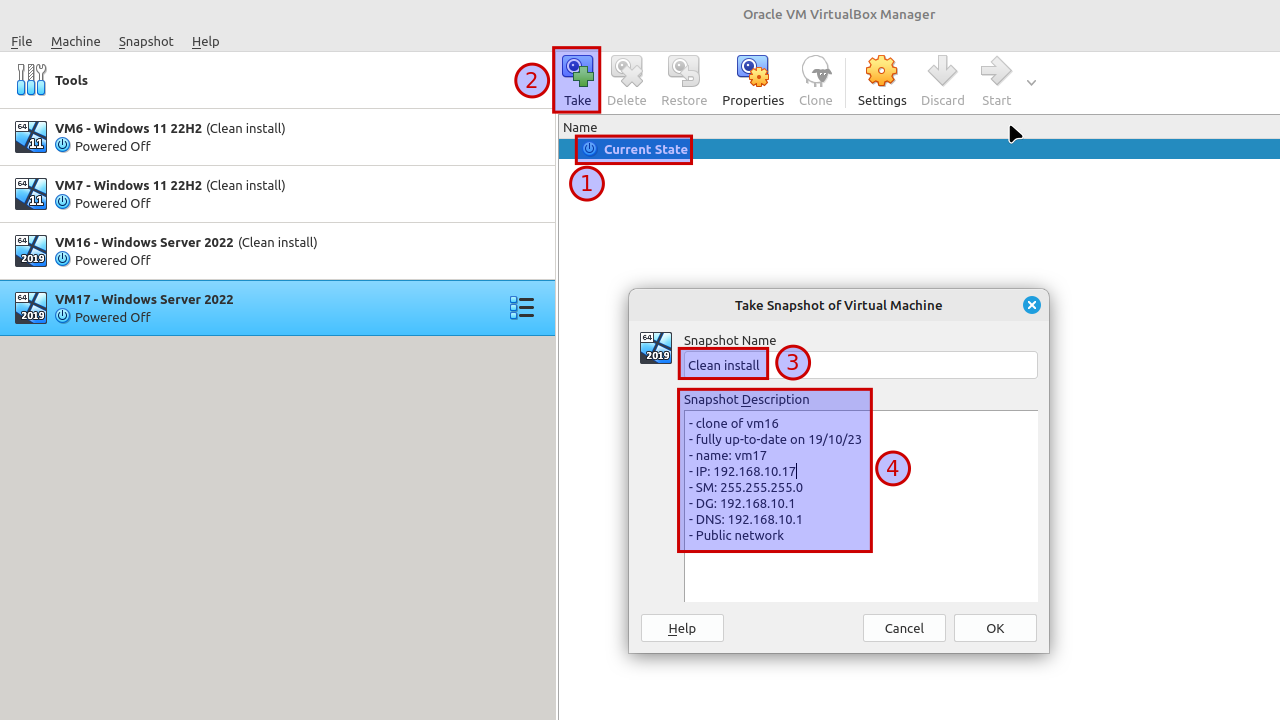The height and width of the screenshot is (720, 1280).
Task: Confirm snapshot with OK button
Action: 995,628
